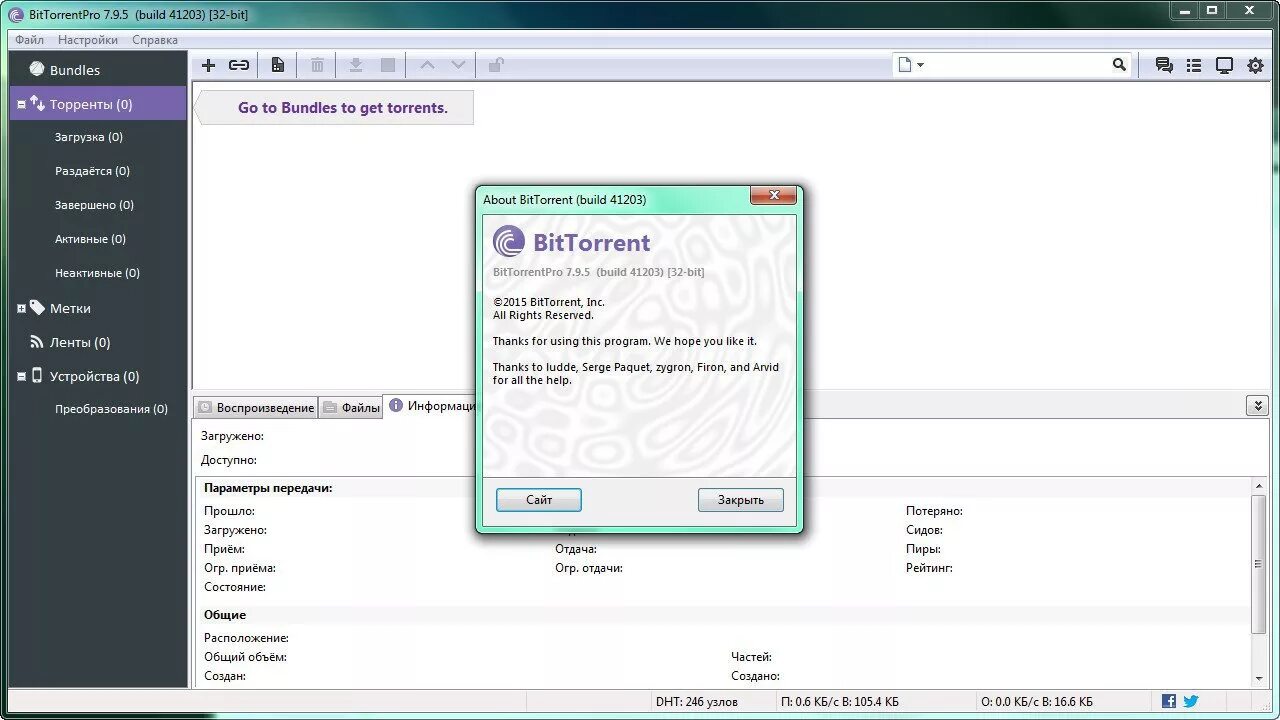This screenshot has width=1280, height=720.
Task: Select Ленты (0) feeds item
Action: click(80, 342)
